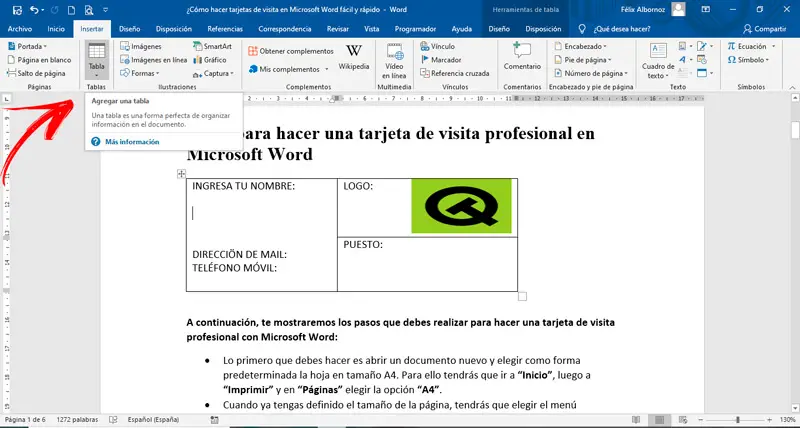Click the 1272 palabras word count
This screenshot has height=428, width=800.
77,420
